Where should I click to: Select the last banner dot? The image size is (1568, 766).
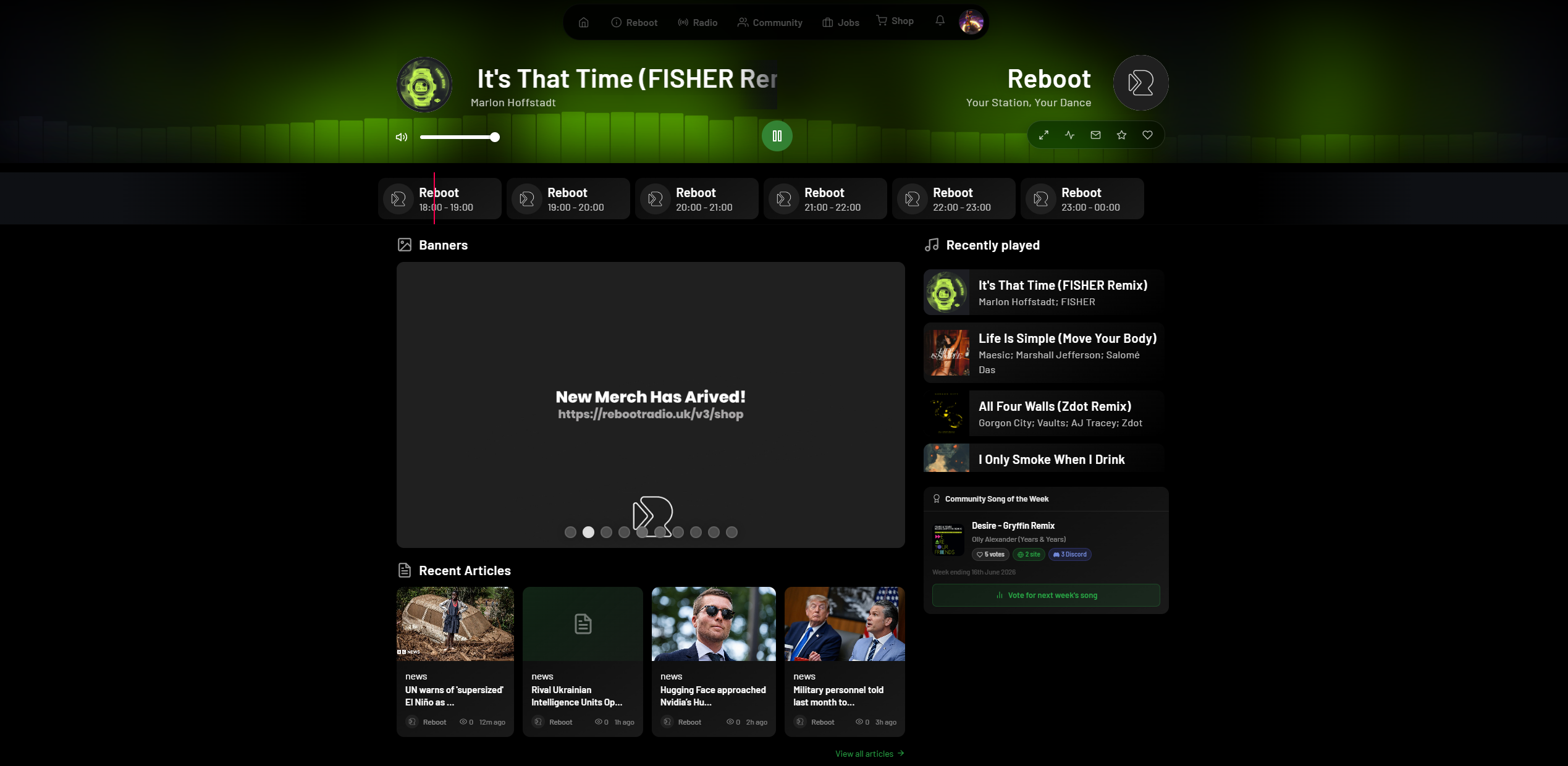coord(731,532)
